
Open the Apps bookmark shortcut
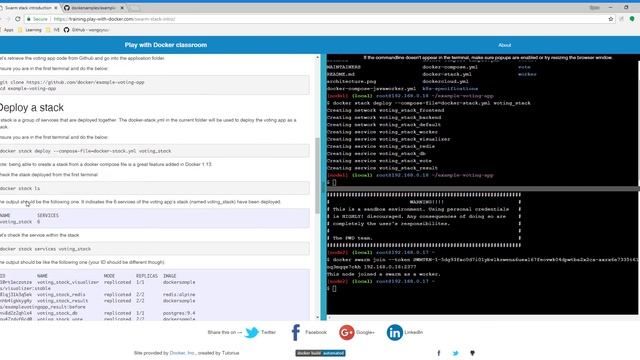click(x=7, y=30)
